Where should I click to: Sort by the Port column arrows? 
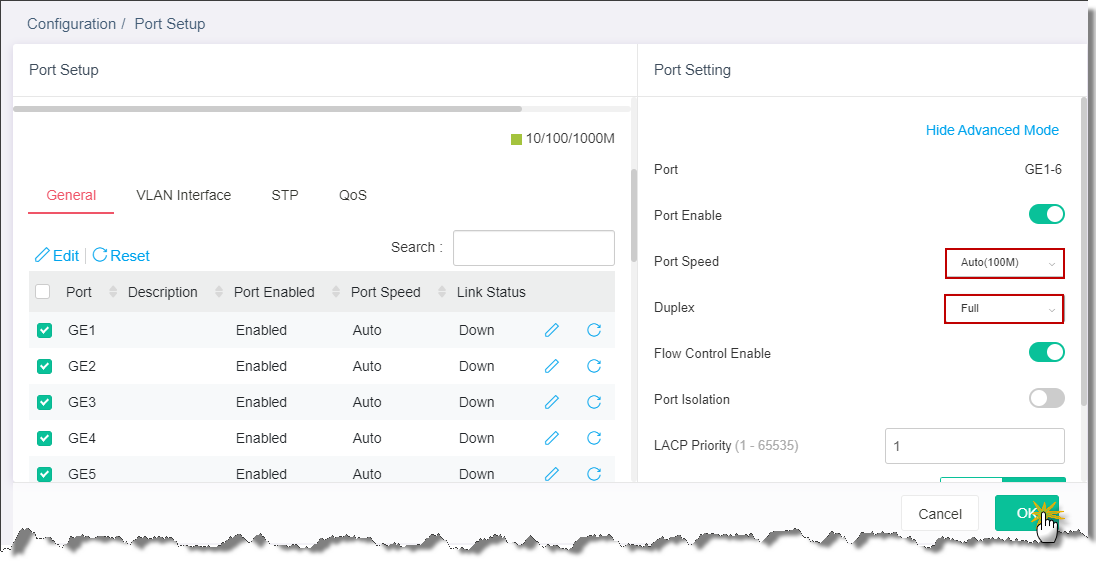(113, 292)
